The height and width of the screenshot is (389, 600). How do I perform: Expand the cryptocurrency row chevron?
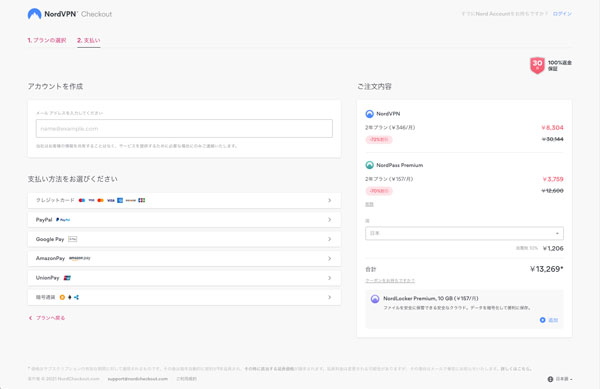coord(329,297)
